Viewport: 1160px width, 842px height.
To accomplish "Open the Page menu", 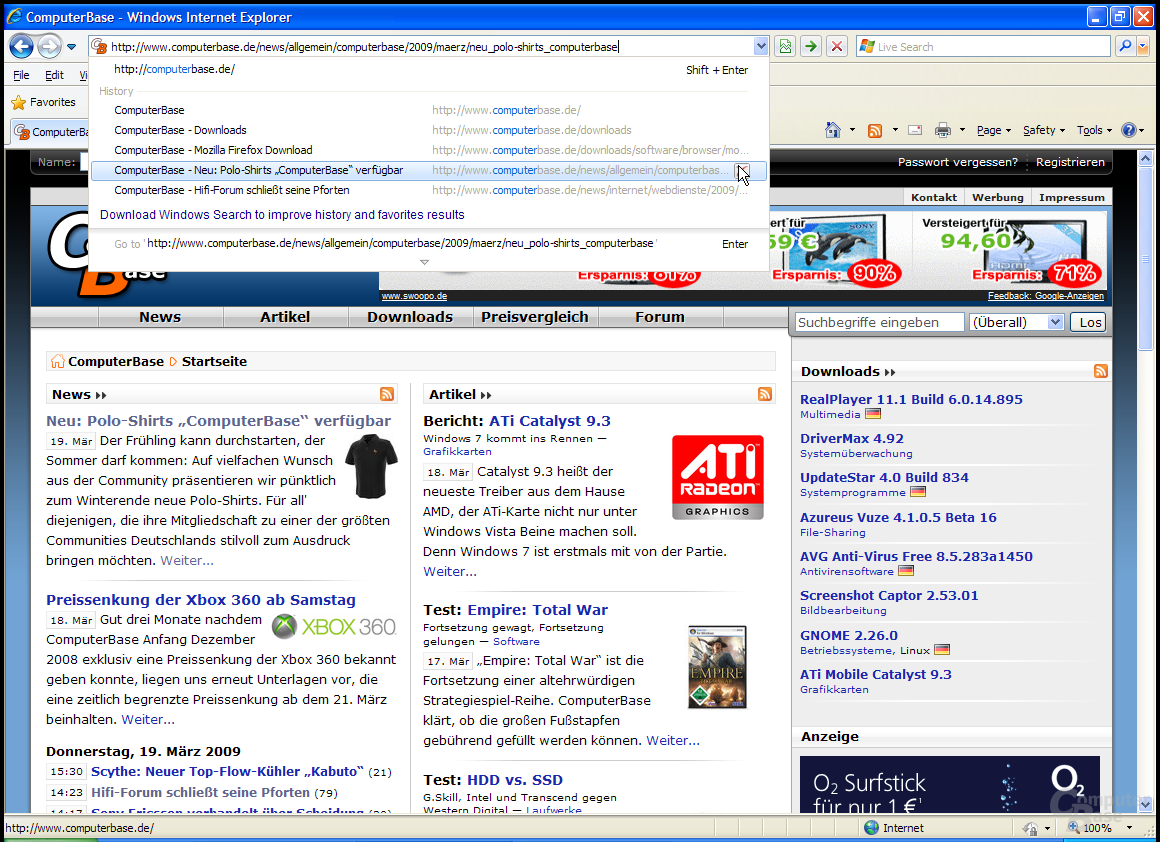I will (x=994, y=130).
